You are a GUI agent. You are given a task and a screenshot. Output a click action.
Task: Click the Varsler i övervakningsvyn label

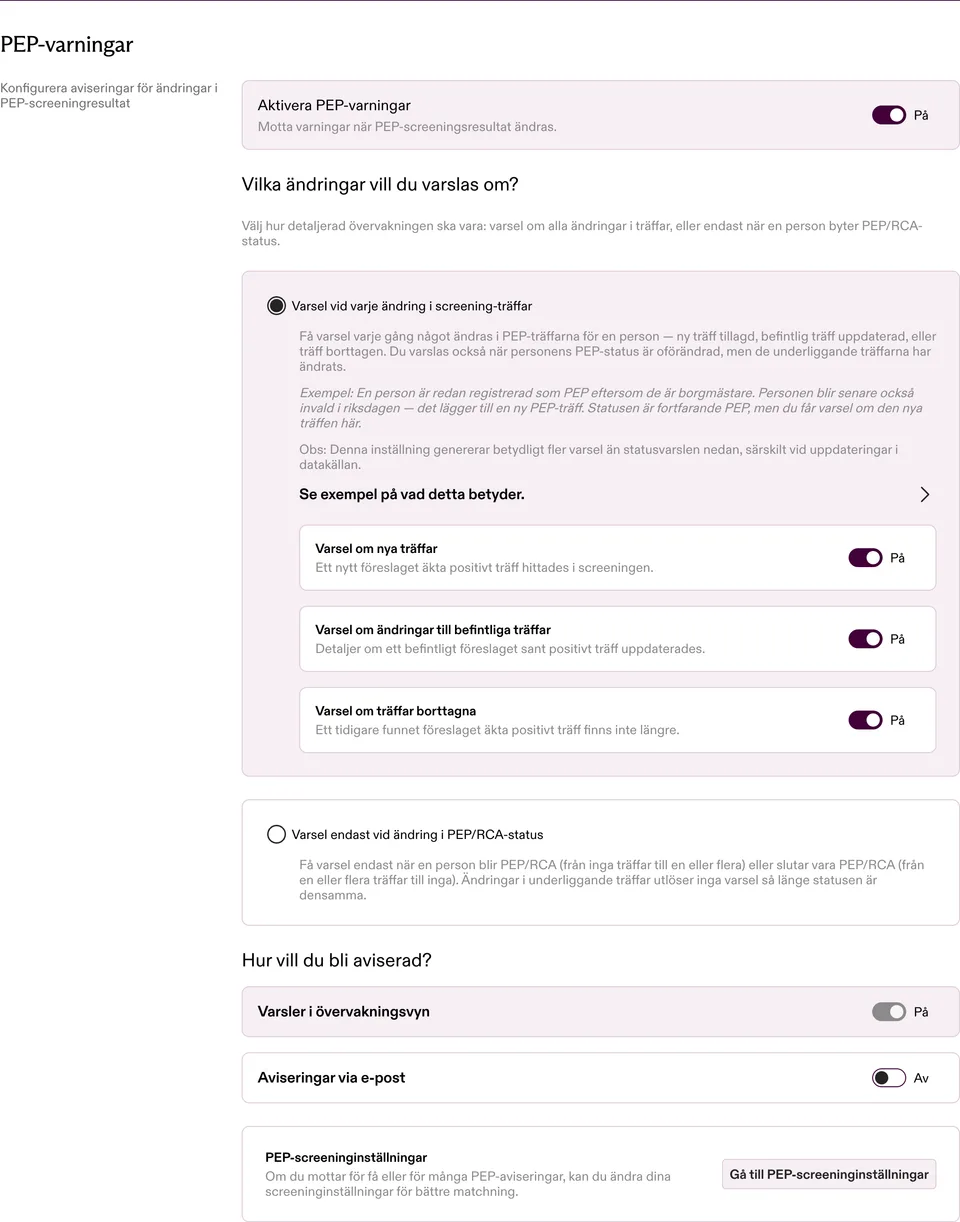(344, 1012)
